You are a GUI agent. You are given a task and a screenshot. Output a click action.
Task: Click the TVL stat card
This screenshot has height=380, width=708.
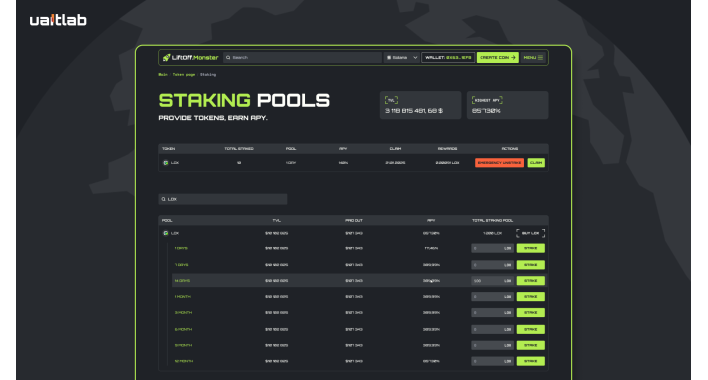(x=420, y=105)
